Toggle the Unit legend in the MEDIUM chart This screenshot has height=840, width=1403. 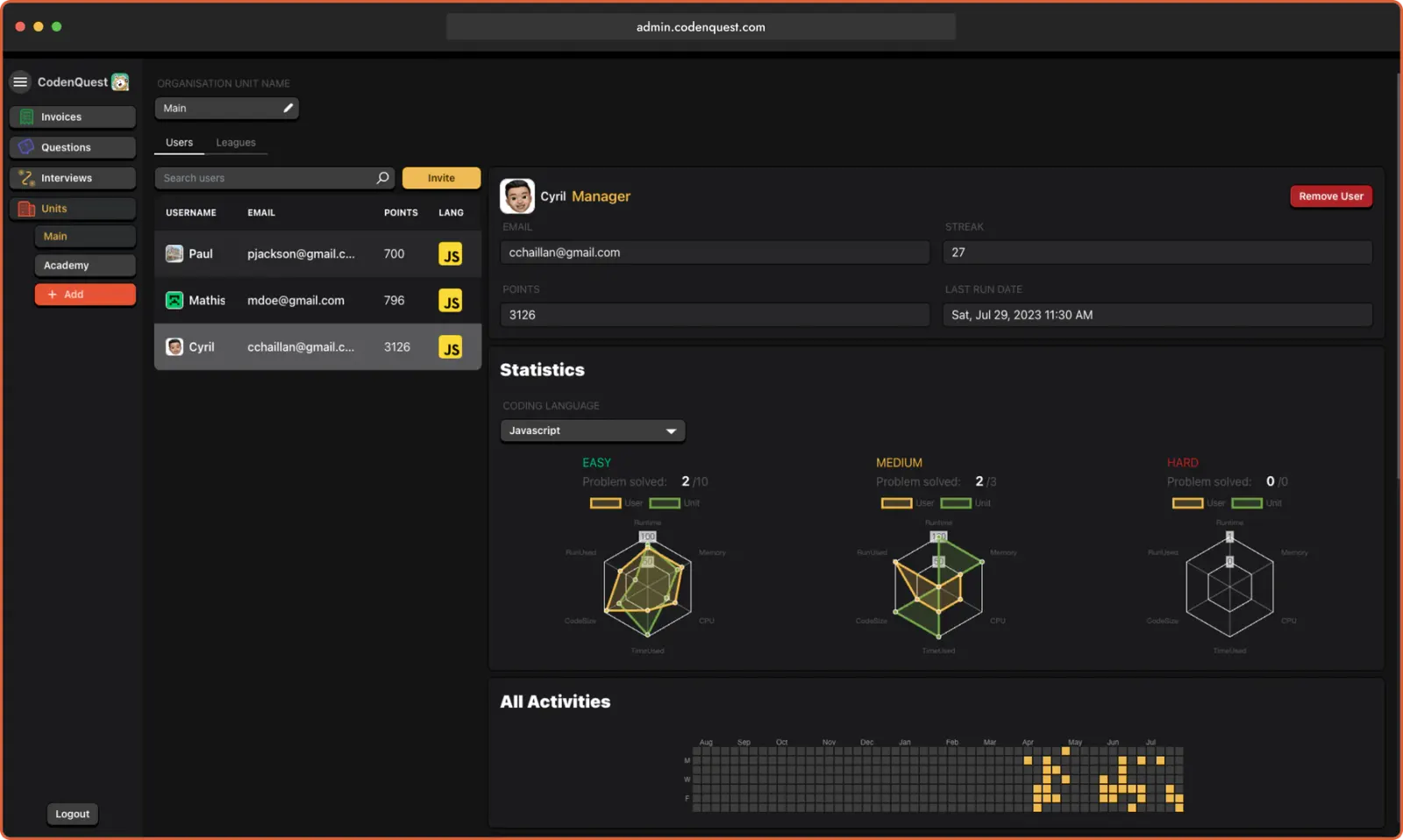(x=965, y=502)
